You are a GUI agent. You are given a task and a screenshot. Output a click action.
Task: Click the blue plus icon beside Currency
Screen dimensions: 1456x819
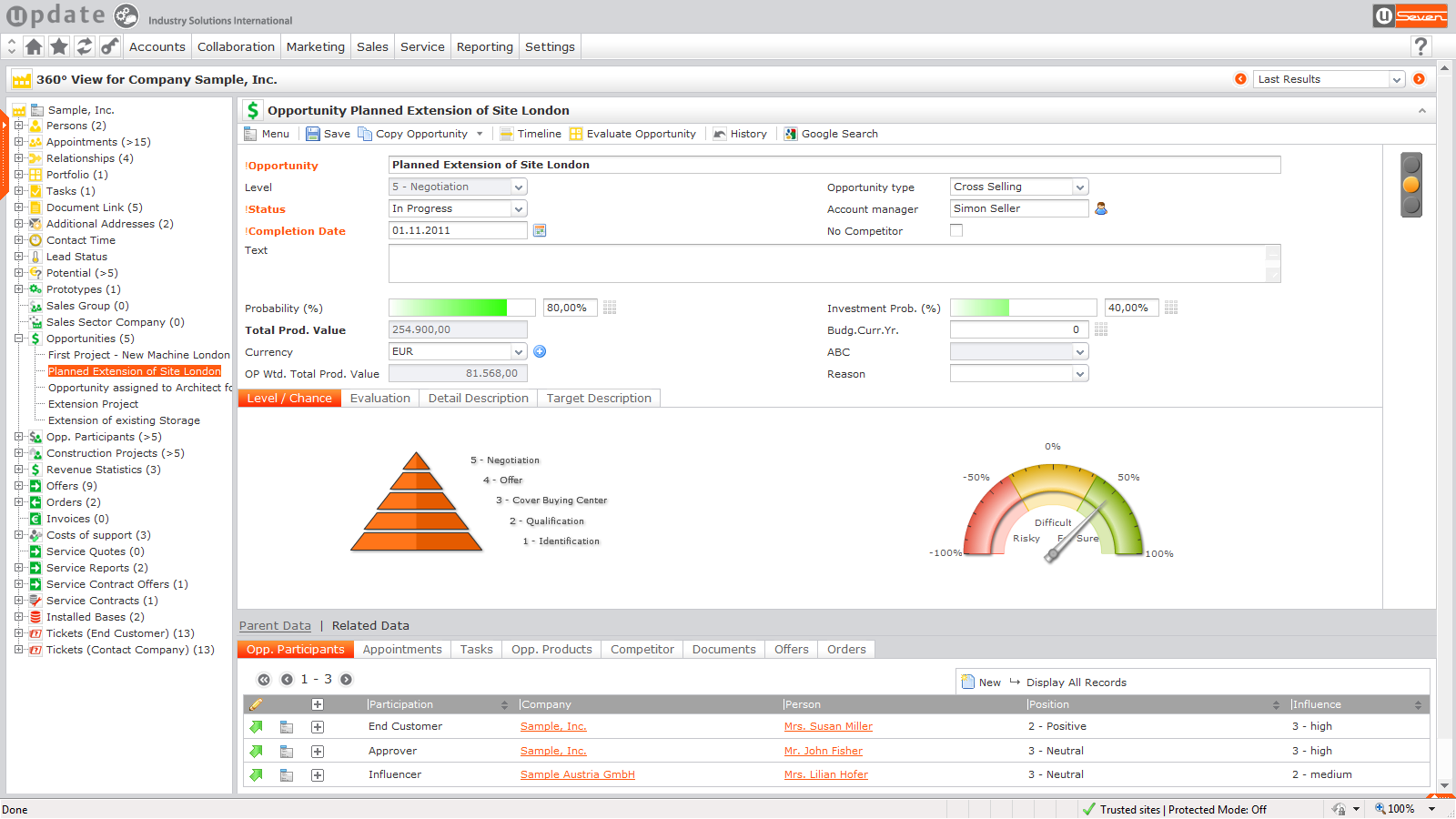click(x=540, y=351)
